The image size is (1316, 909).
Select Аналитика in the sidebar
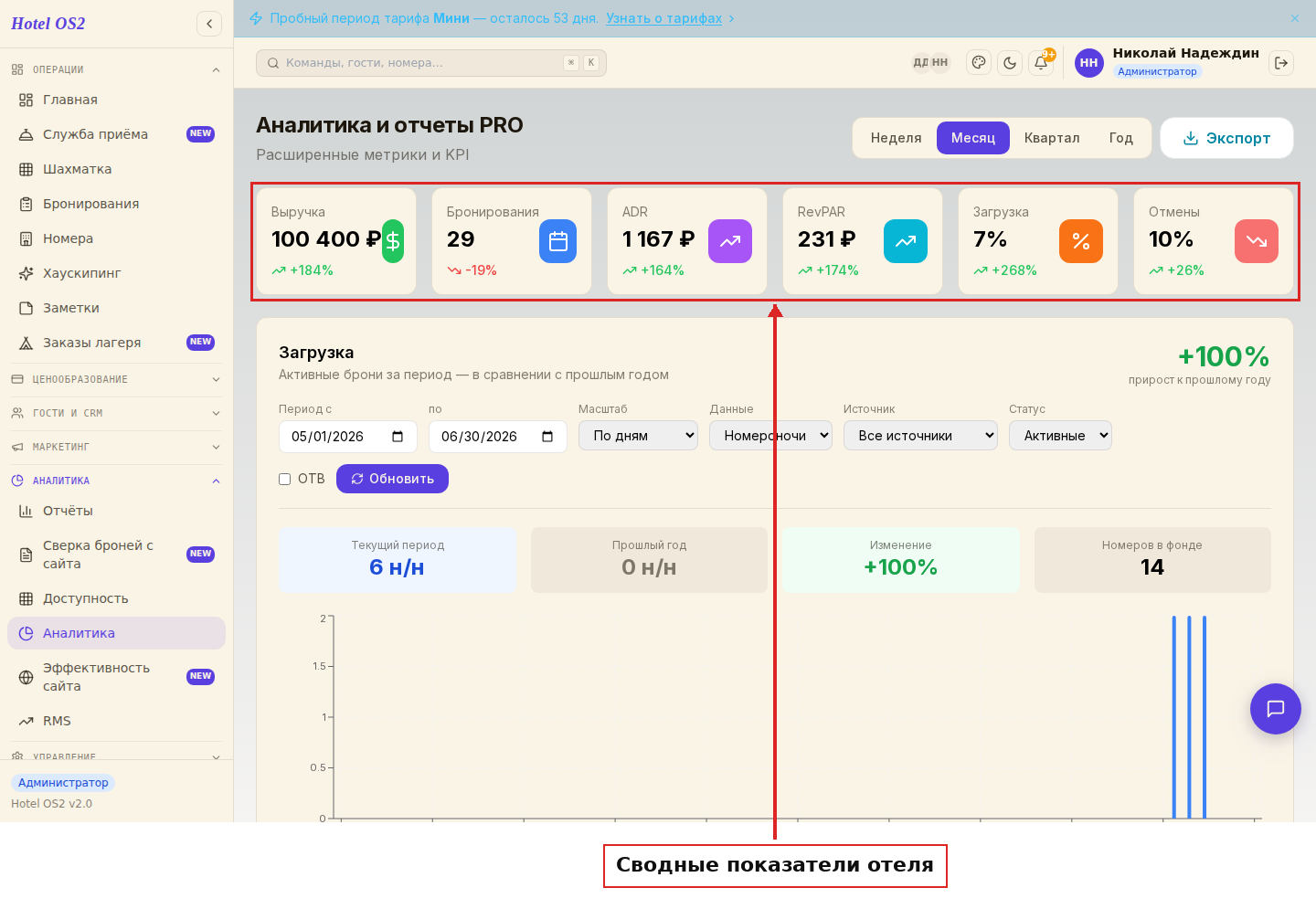click(x=116, y=633)
